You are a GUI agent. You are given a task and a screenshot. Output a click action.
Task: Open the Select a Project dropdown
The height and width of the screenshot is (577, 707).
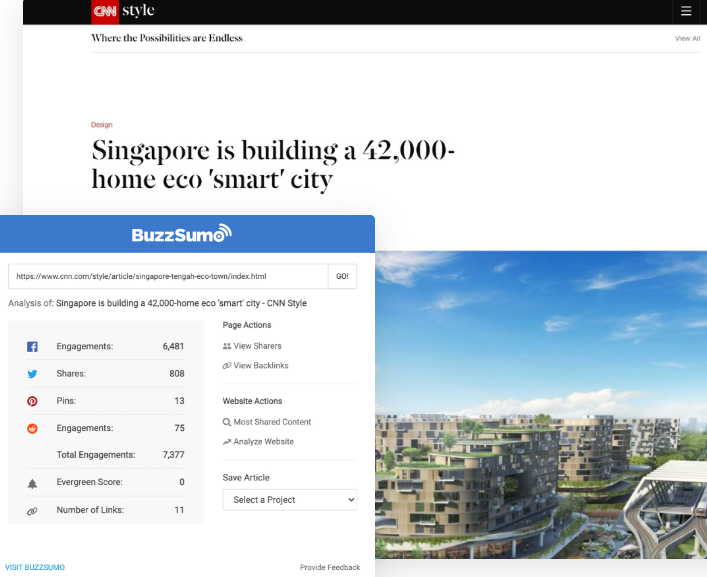[x=289, y=499]
